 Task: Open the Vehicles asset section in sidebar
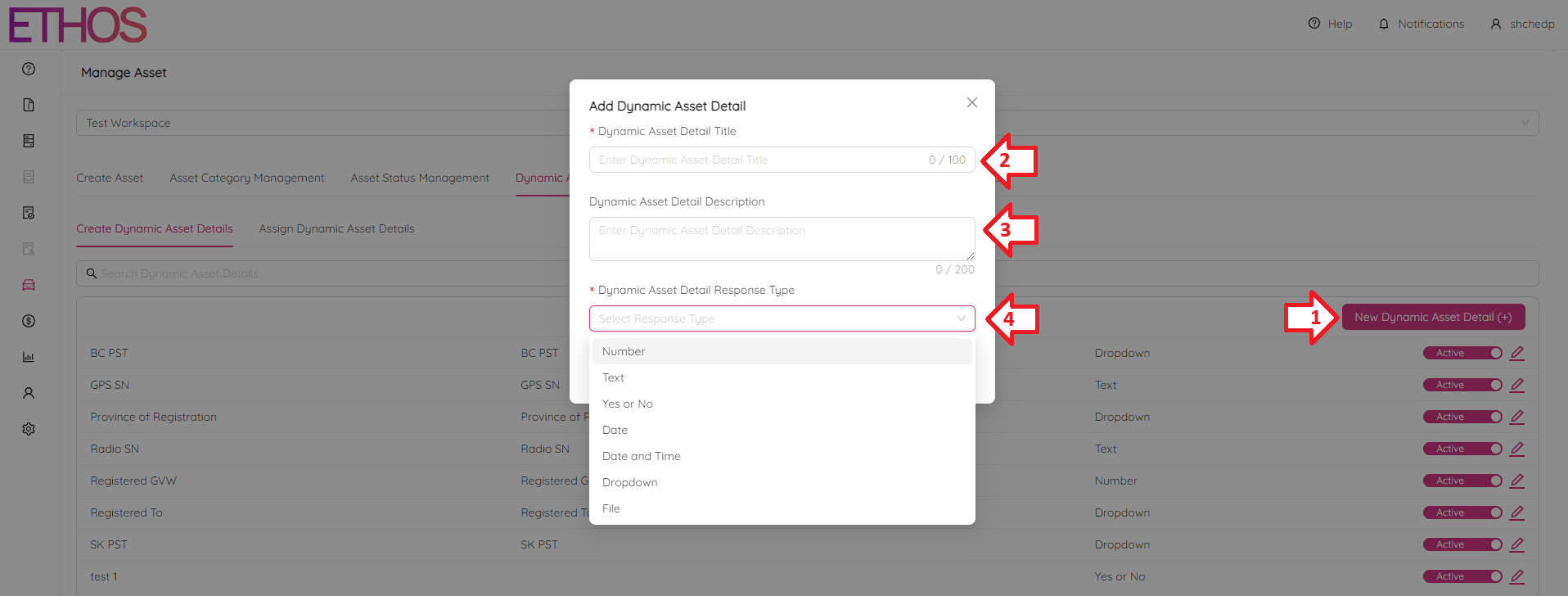point(29,285)
